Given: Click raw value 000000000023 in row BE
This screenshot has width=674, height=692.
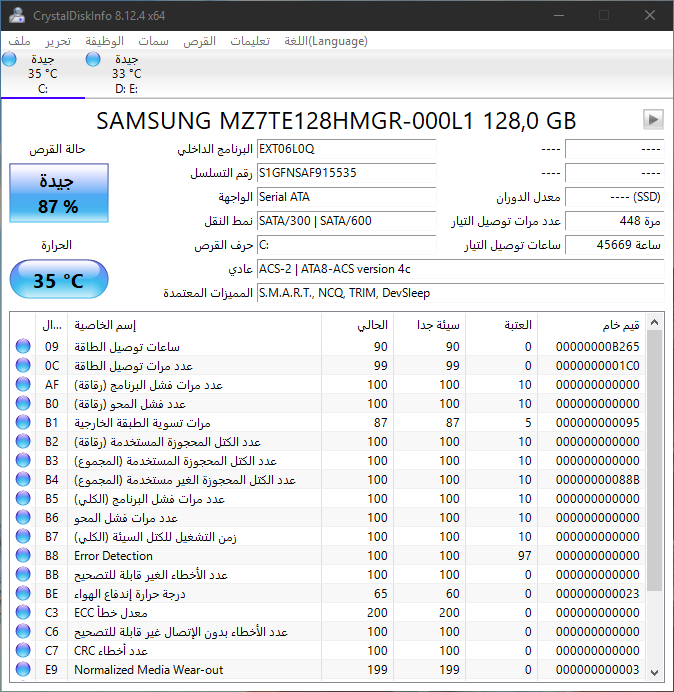Looking at the screenshot, I should coord(598,594).
